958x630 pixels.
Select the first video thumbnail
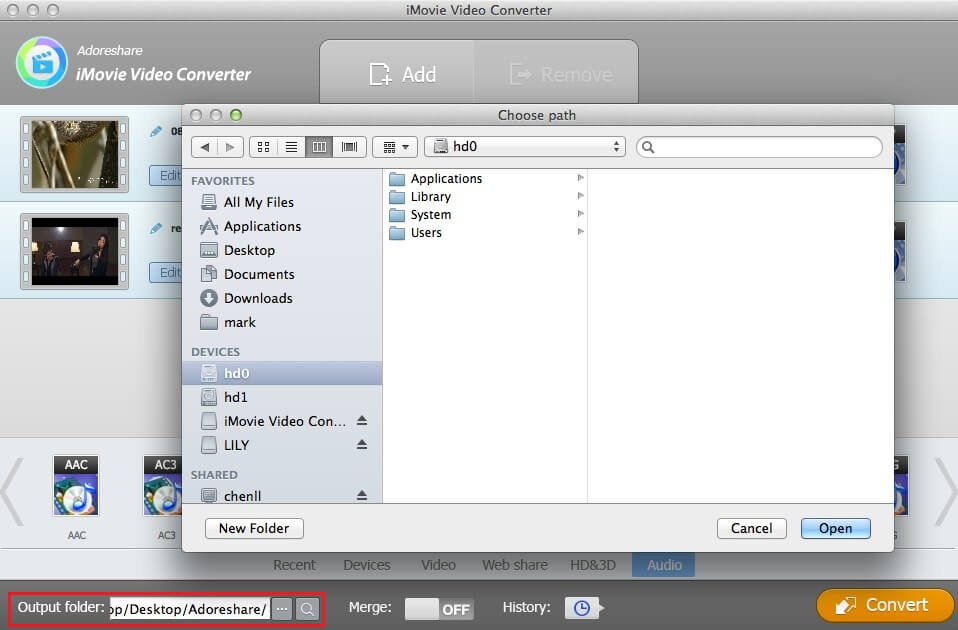tap(75, 154)
